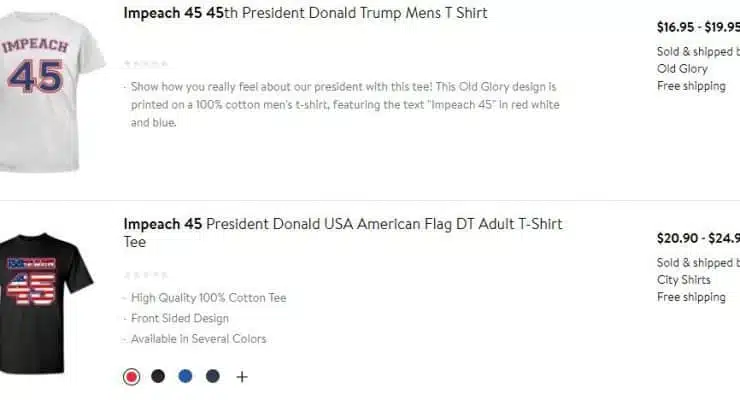Click the black flag 45 shirt thumbnail
740x400 pixels.
point(46,303)
